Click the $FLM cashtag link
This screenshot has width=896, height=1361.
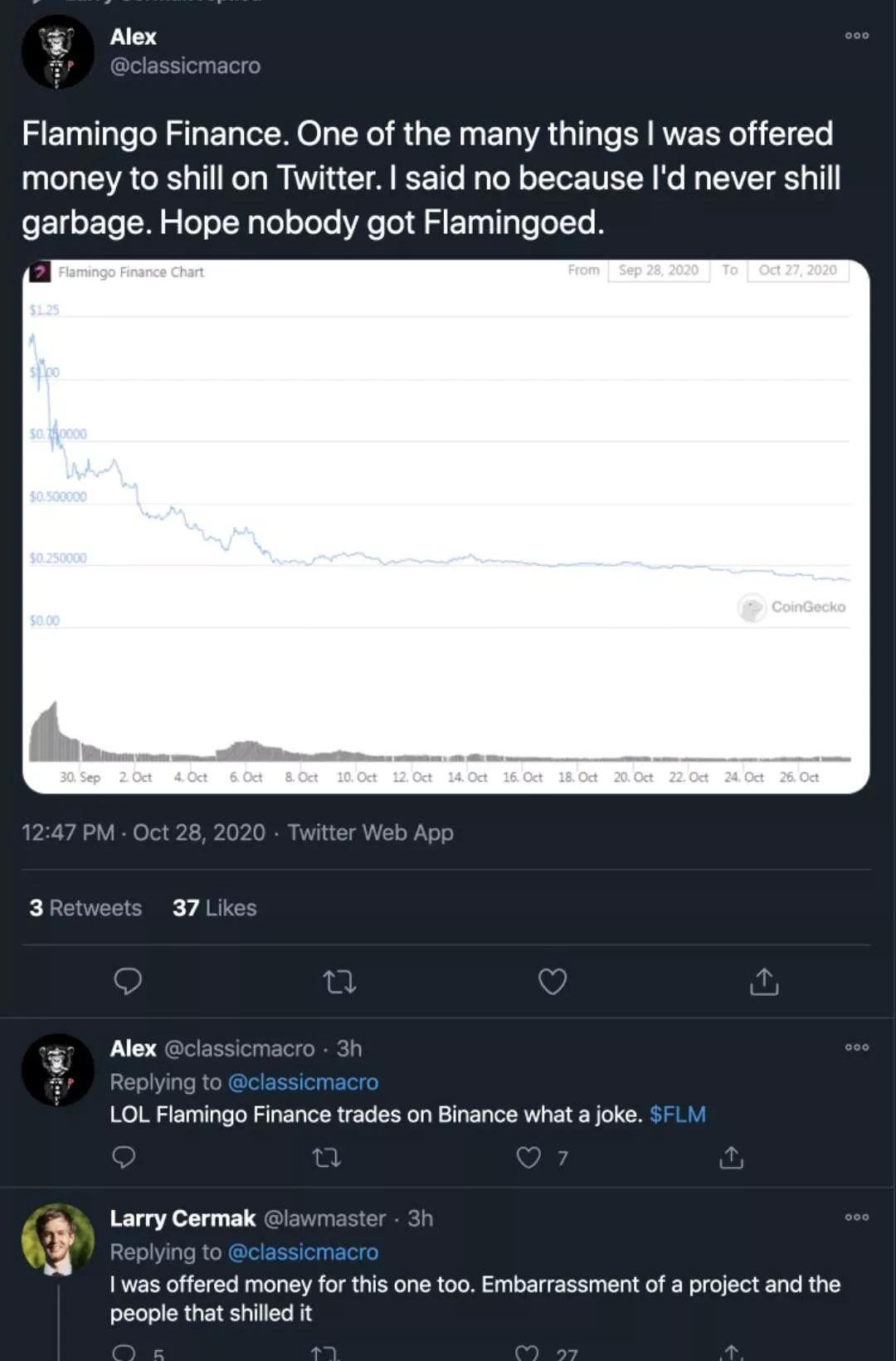coord(677,1115)
